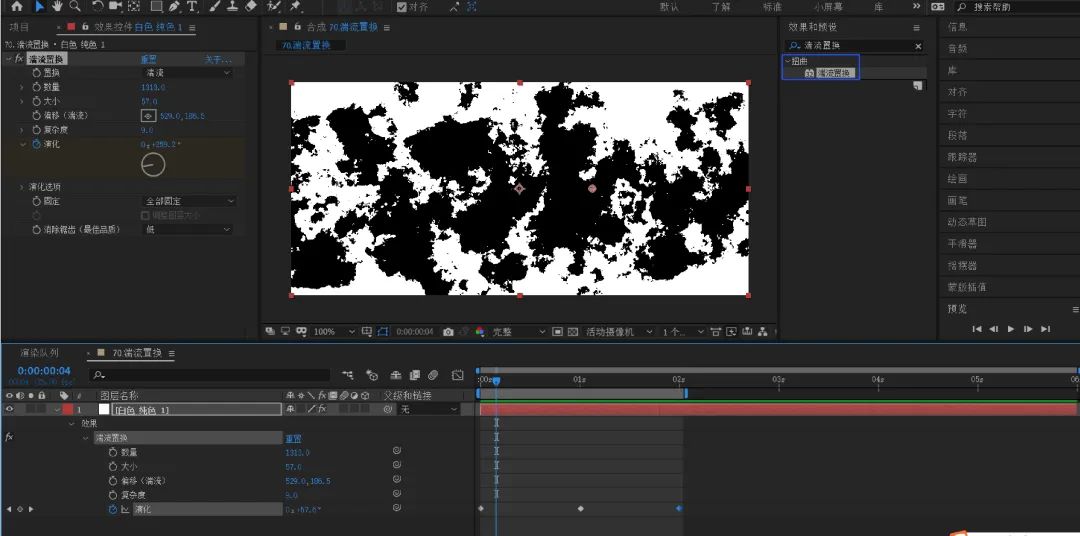Screen dimensions: 1080x536
Task: Toggle the 演化 stopwatch in Effect Controls
Action: [x=37, y=144]
